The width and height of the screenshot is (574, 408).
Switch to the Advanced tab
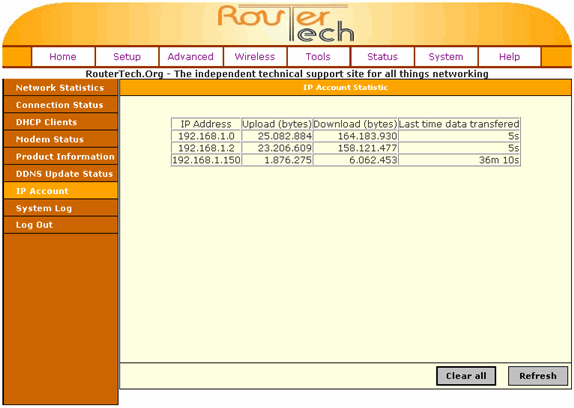pos(191,57)
